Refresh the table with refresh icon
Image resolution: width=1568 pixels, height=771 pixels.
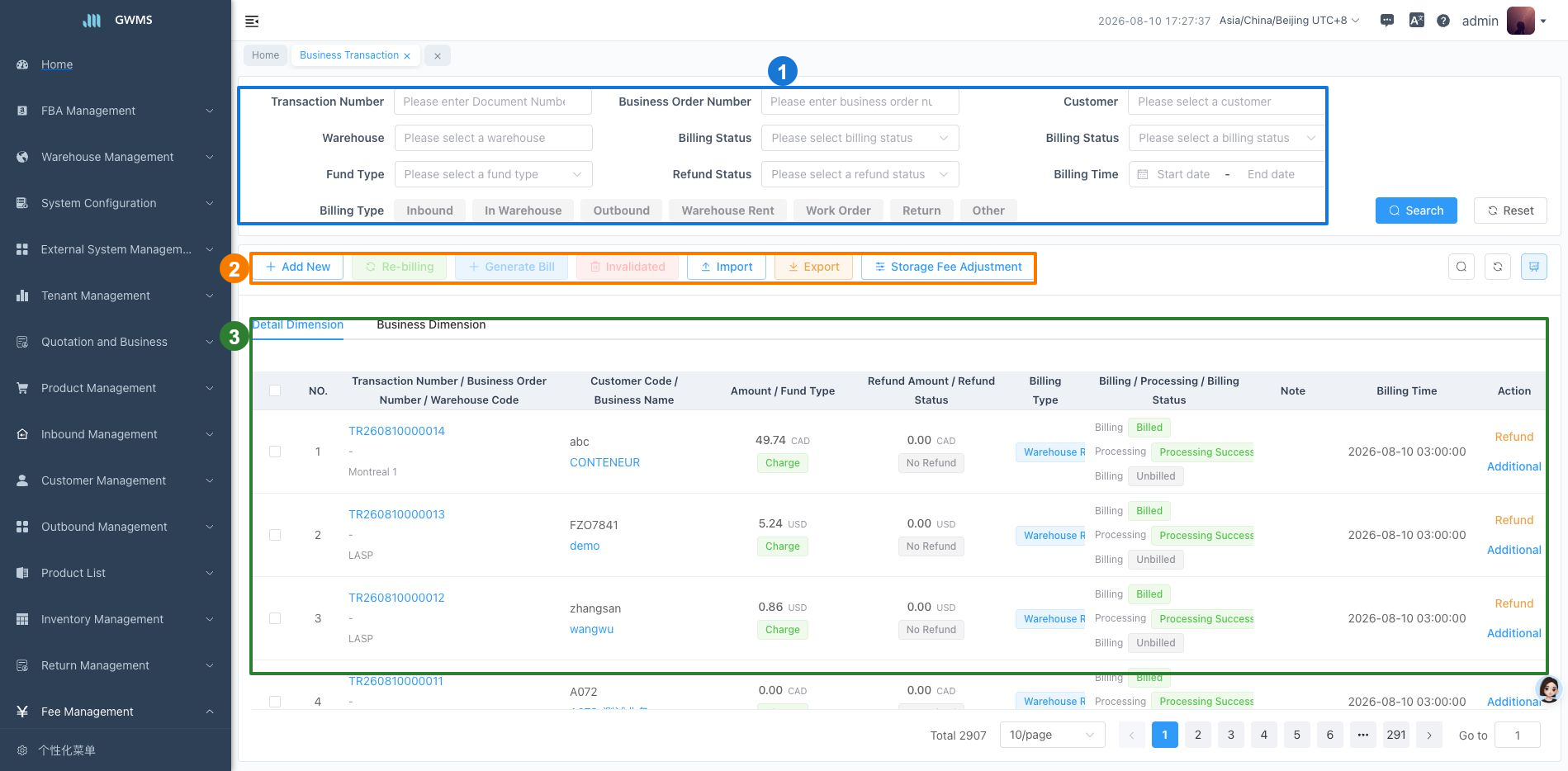[x=1498, y=267]
